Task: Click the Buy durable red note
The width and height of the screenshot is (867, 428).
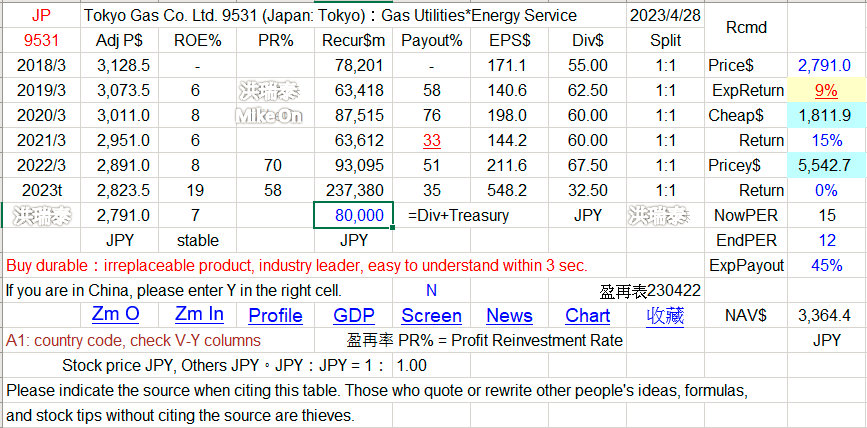Action: tap(296, 265)
